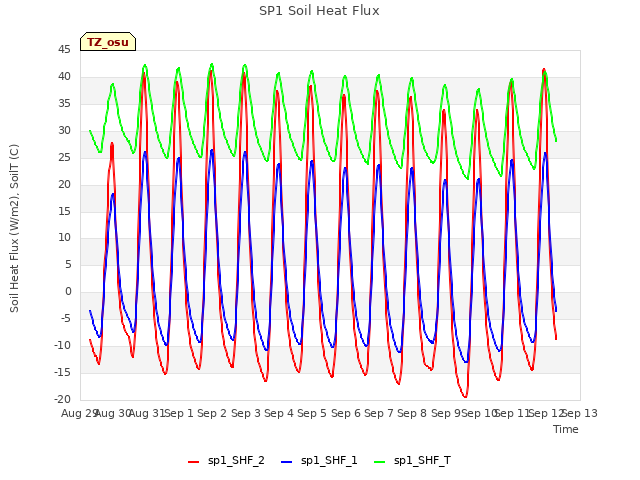Click the green sp1_SHF_T legend swatch
Image resolution: width=640 pixels, height=480 pixels.
pyautogui.click(x=380, y=462)
